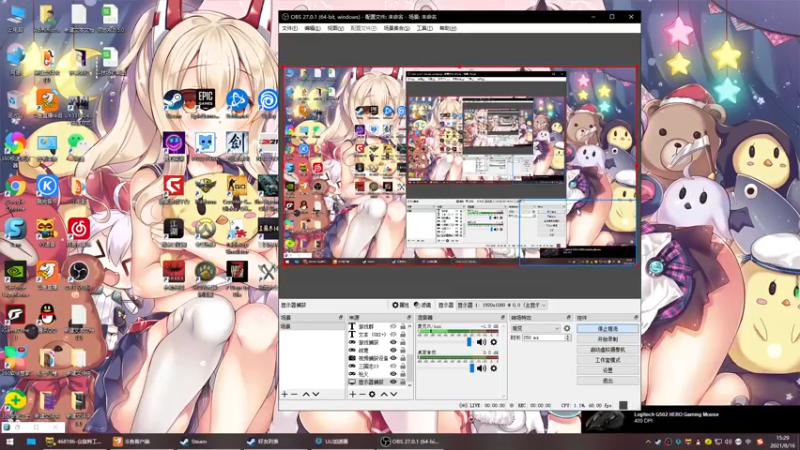Pop out the Sources dock panel
Viewport: 800px width, 450px height.
(409, 317)
